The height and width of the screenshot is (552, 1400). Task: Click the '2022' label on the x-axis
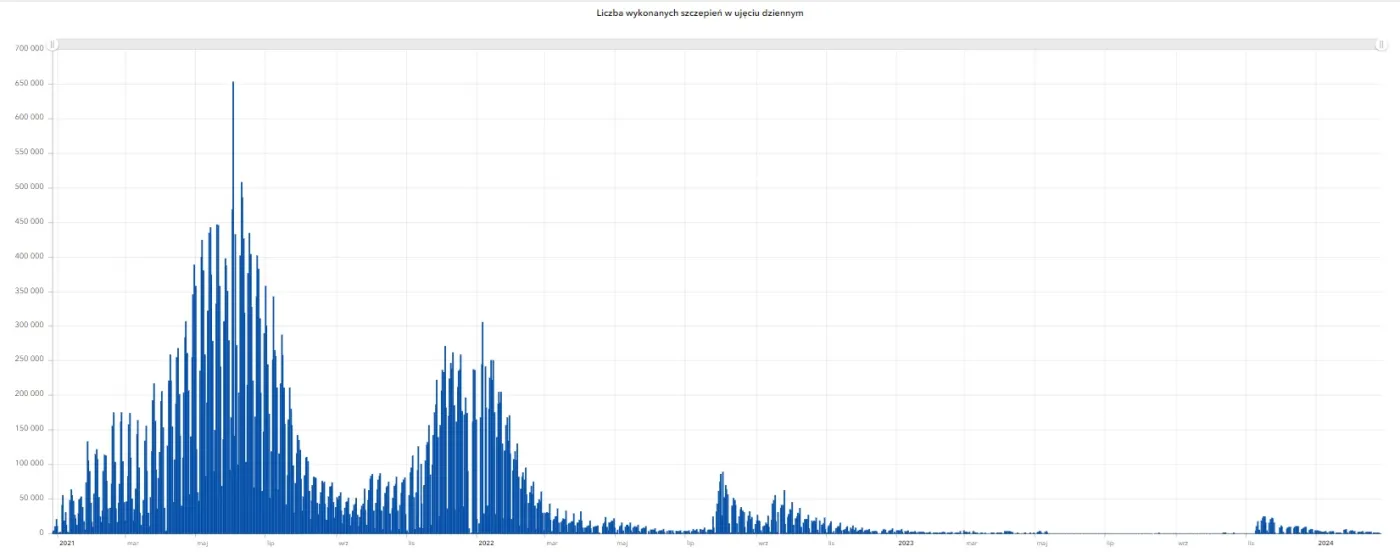coord(486,543)
